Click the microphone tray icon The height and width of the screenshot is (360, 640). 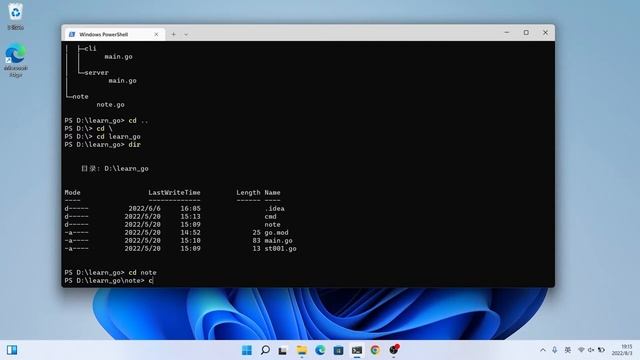click(554, 350)
